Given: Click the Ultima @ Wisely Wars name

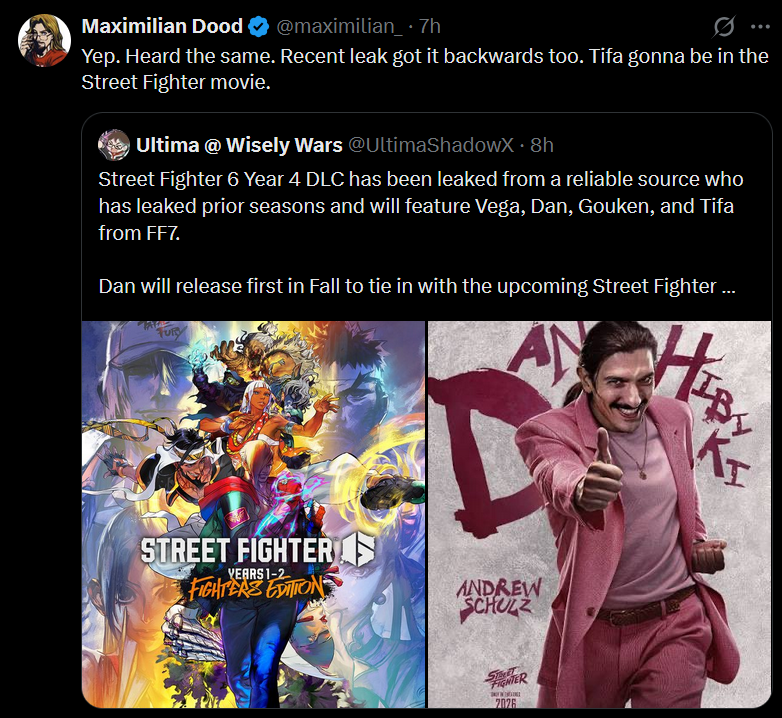Looking at the screenshot, I should coord(239,145).
